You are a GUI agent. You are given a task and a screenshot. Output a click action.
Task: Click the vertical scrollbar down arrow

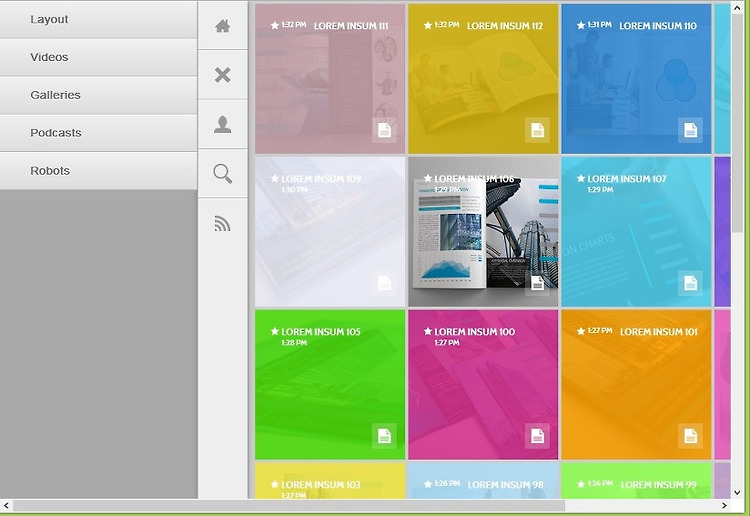click(737, 492)
